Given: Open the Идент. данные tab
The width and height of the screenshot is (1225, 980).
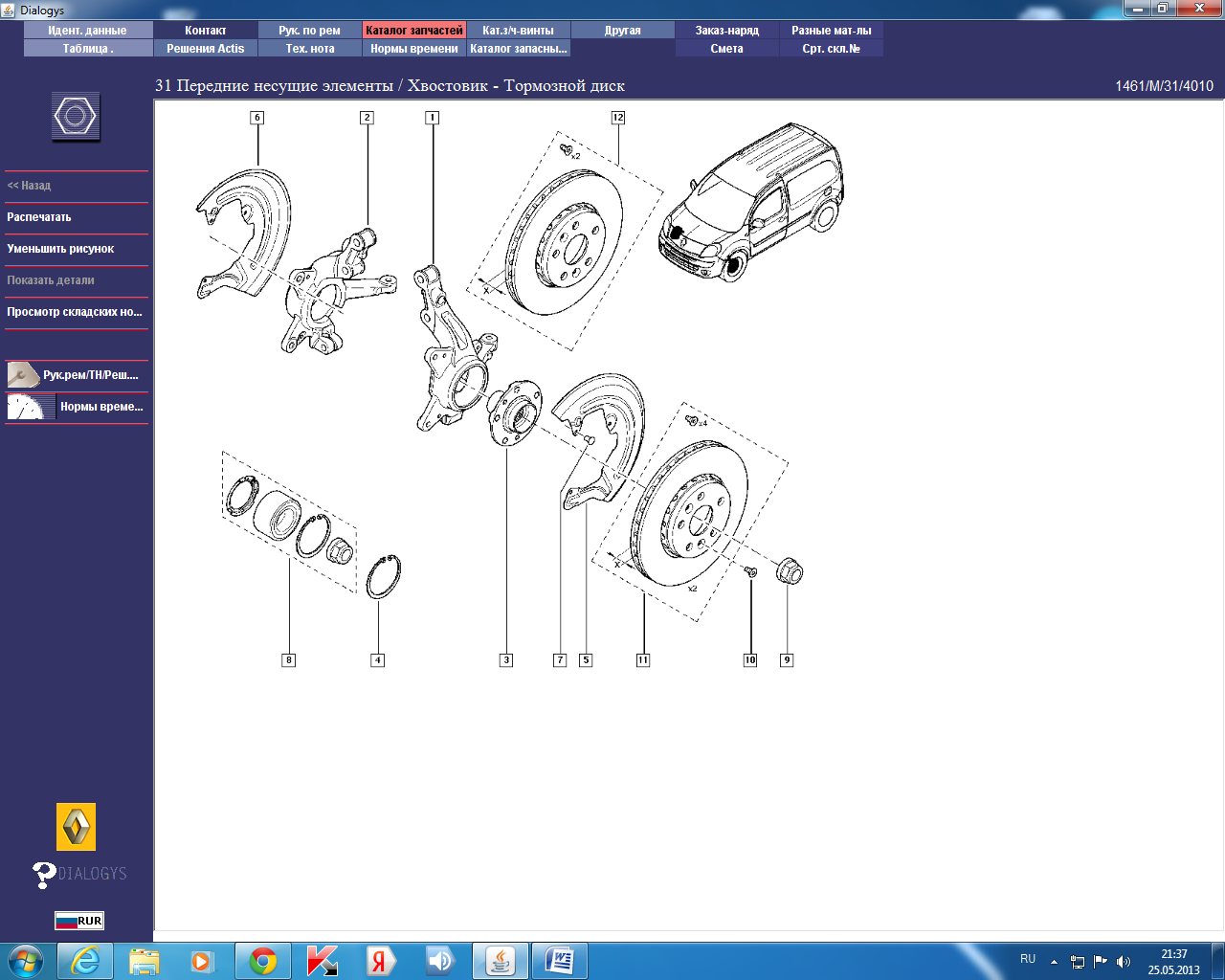Looking at the screenshot, I should (88, 31).
